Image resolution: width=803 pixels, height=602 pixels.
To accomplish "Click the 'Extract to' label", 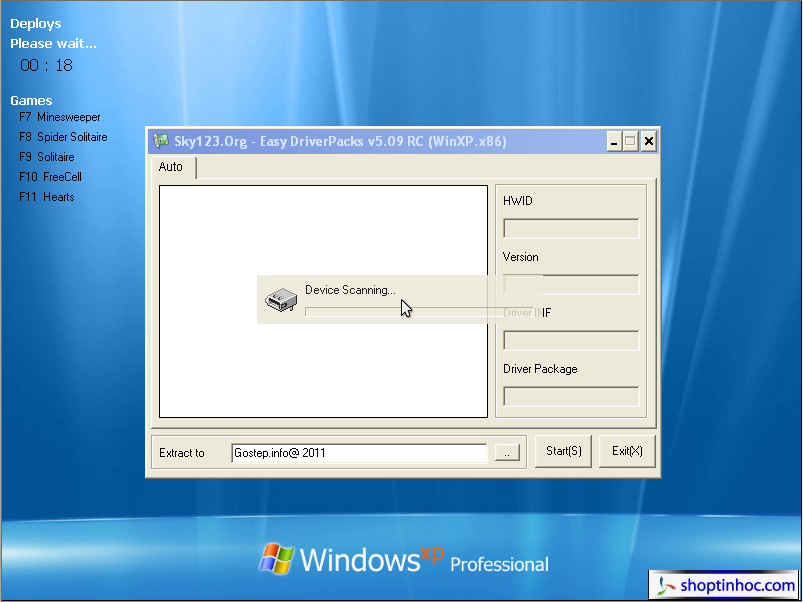I will pyautogui.click(x=182, y=453).
